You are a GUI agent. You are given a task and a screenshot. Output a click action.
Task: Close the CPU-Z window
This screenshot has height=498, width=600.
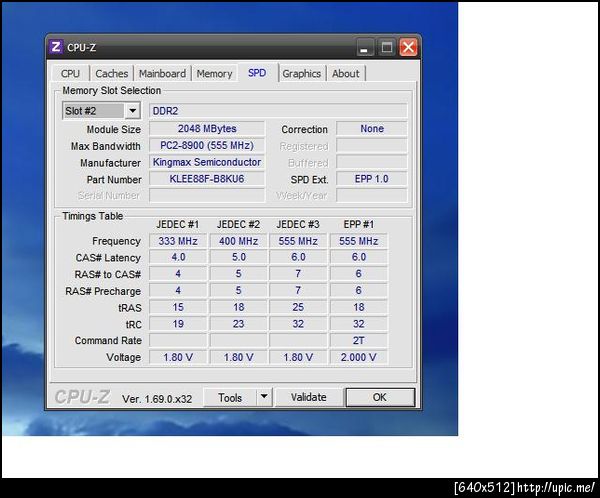[x=408, y=47]
